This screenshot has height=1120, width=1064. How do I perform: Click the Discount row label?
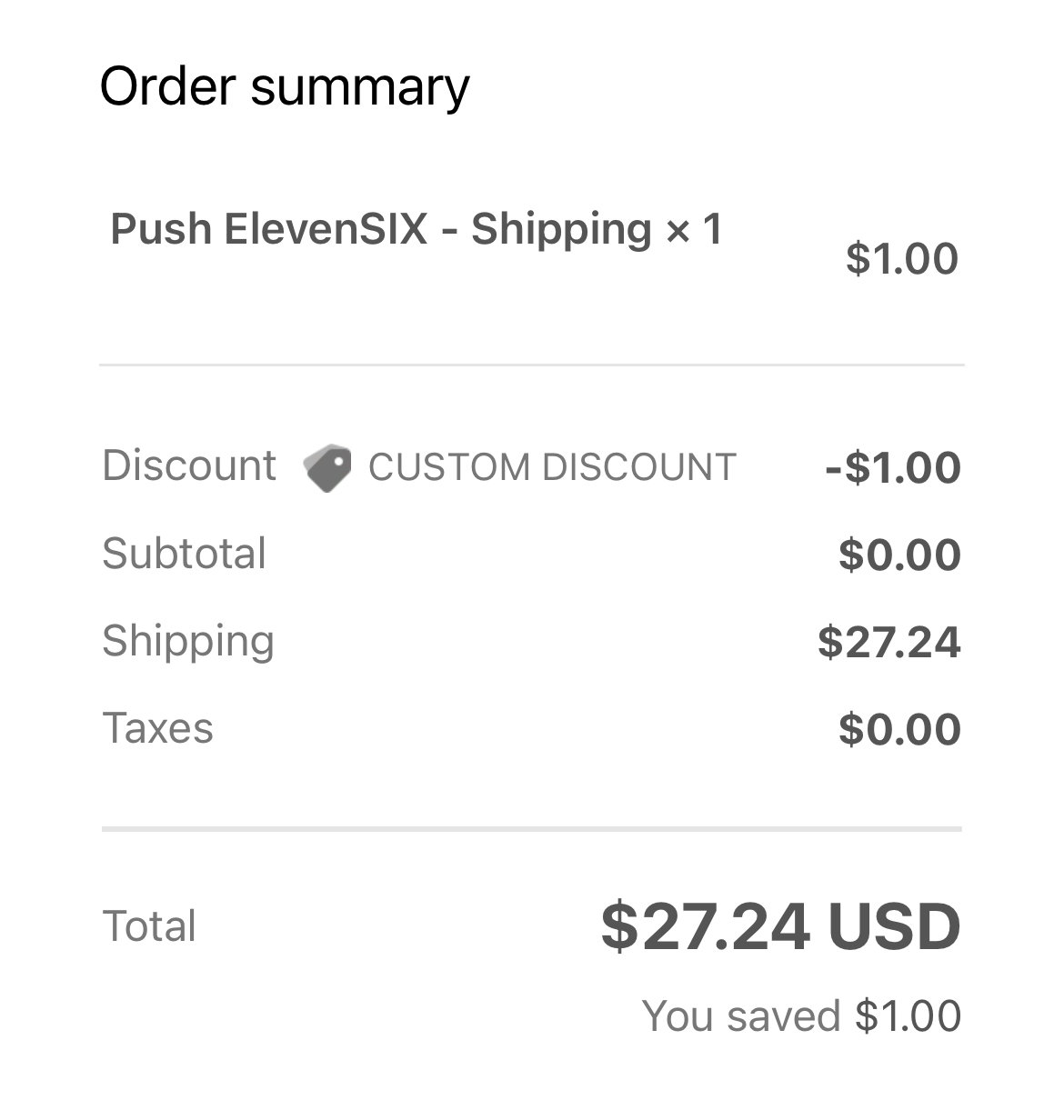(189, 465)
